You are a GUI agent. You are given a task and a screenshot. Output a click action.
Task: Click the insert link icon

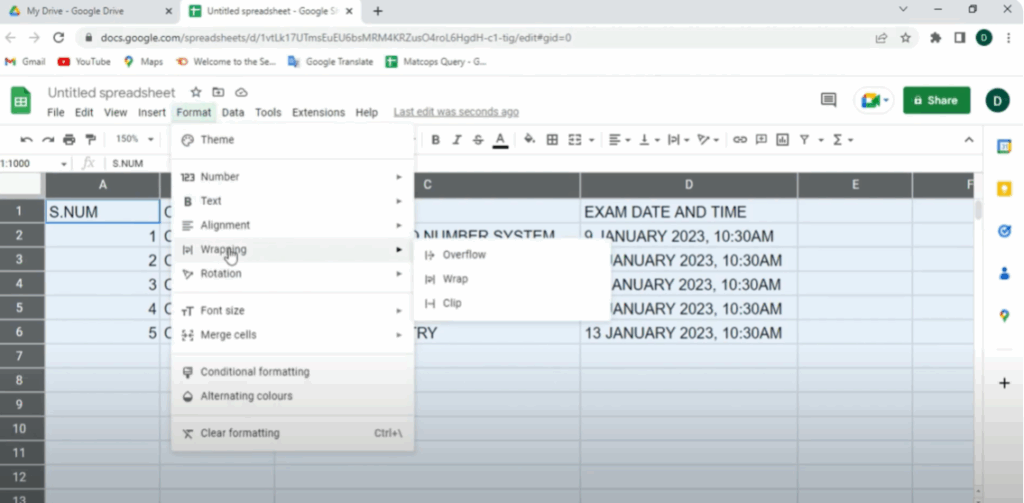740,140
